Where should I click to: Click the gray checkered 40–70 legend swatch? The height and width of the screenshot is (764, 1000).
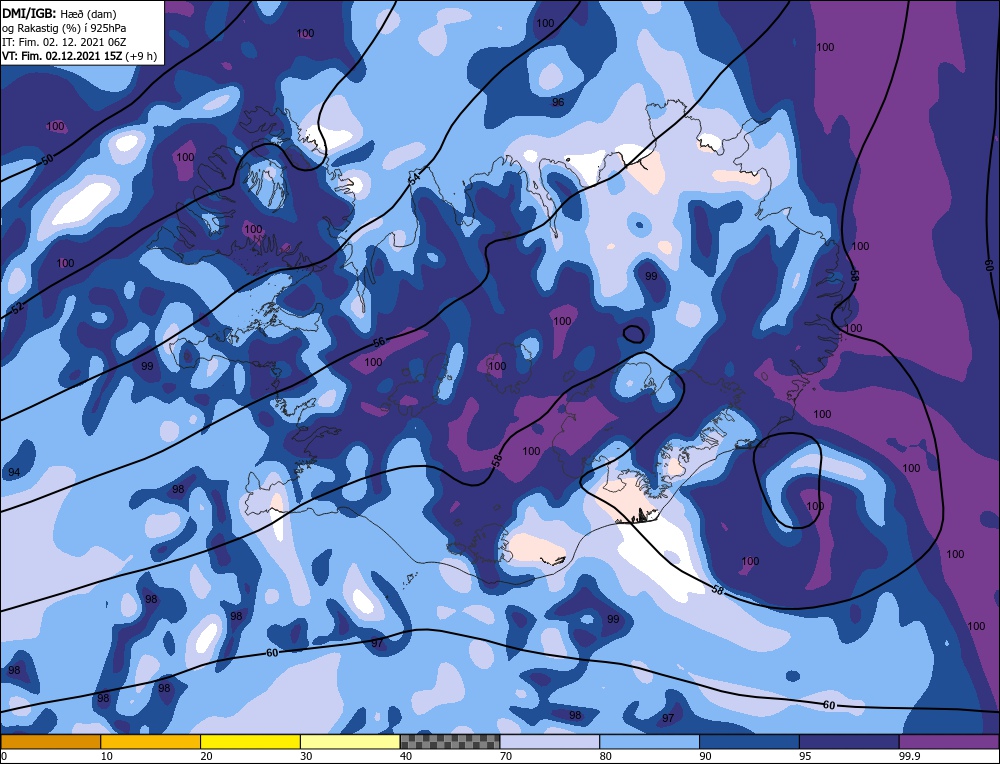[x=450, y=742]
